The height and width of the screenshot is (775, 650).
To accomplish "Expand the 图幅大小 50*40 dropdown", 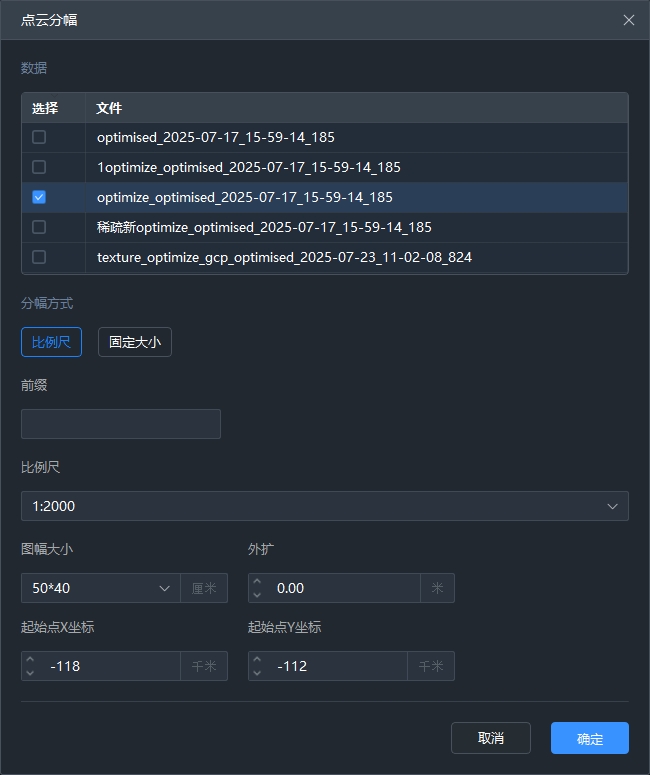I will 100,588.
